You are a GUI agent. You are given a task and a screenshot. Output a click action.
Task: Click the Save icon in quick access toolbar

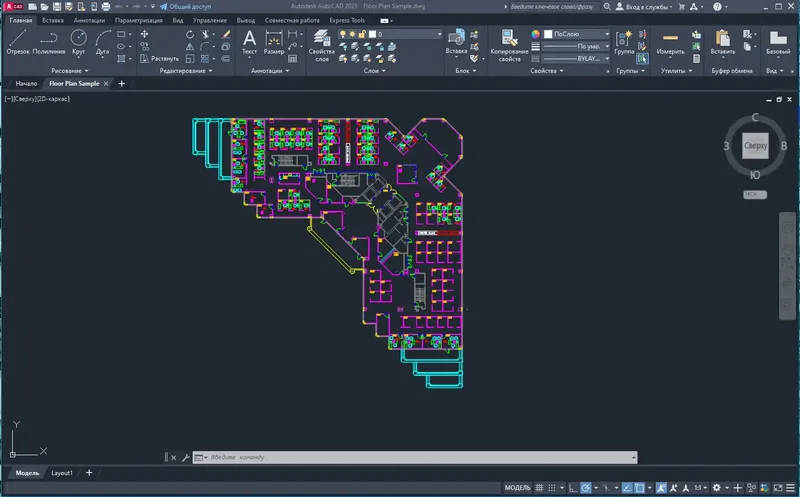tap(57, 7)
